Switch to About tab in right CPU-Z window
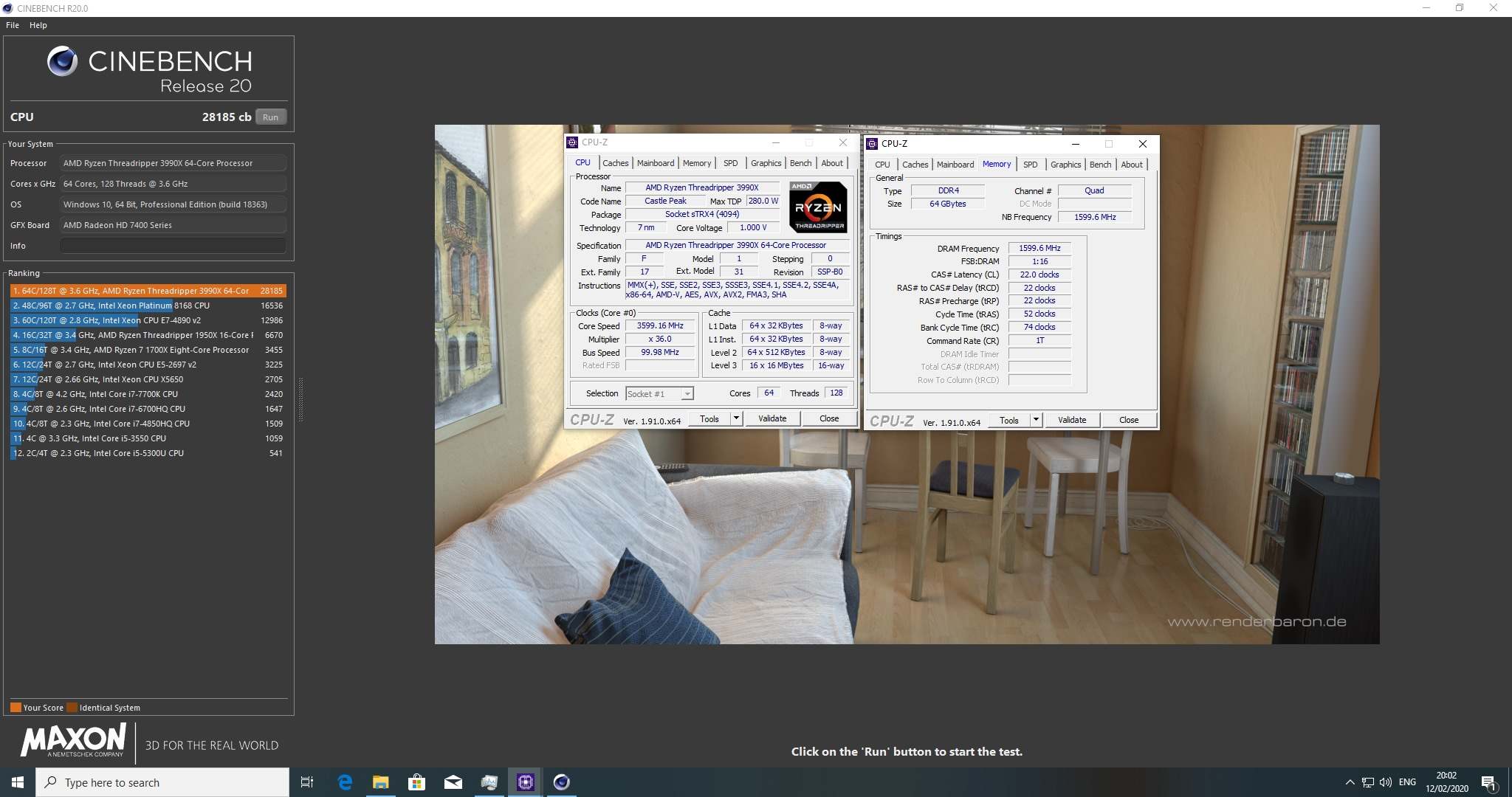Viewport: 1512px width, 797px height. click(x=1132, y=165)
